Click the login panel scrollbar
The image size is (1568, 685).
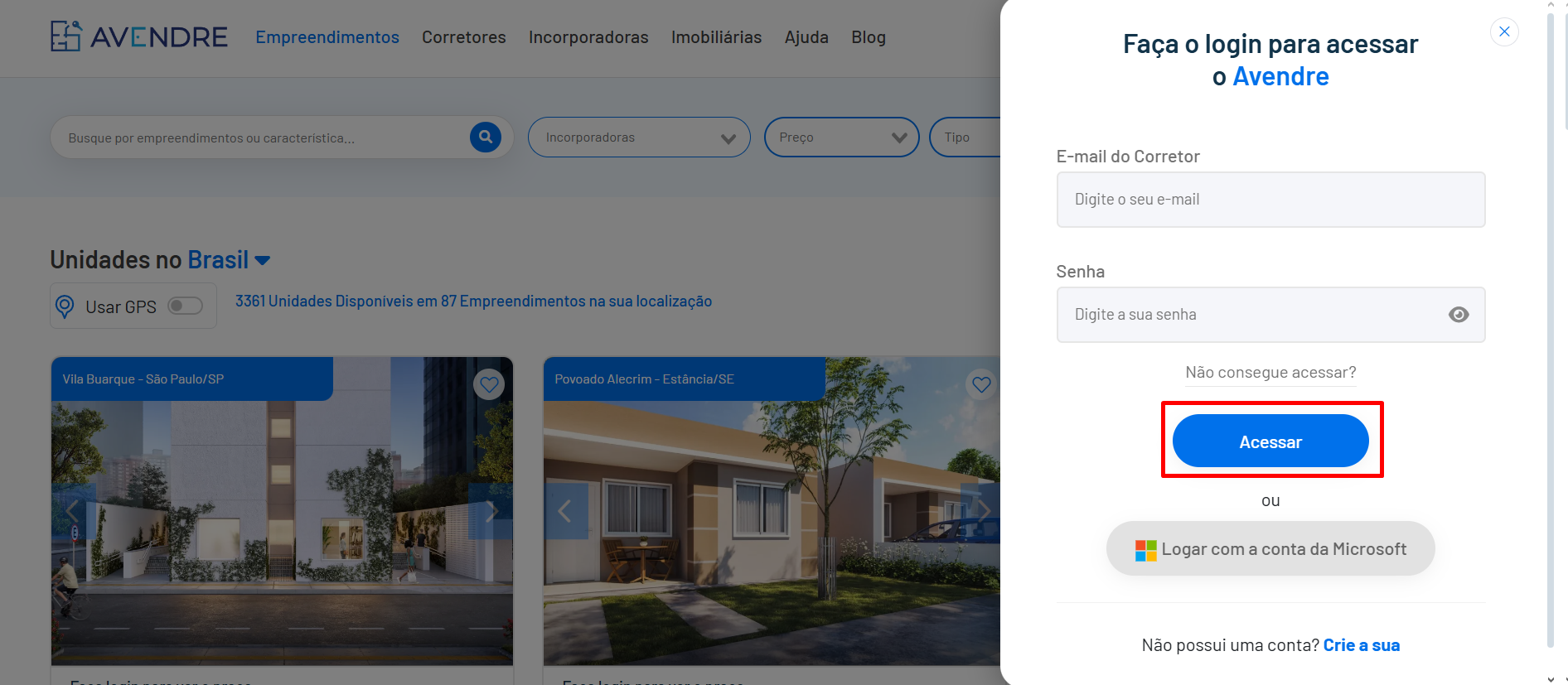tap(1551, 331)
